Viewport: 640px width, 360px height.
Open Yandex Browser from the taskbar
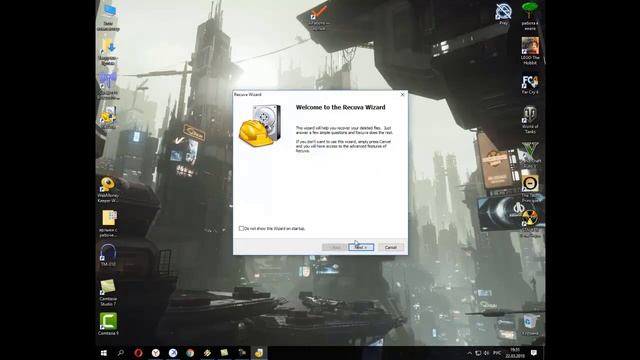[x=156, y=353]
